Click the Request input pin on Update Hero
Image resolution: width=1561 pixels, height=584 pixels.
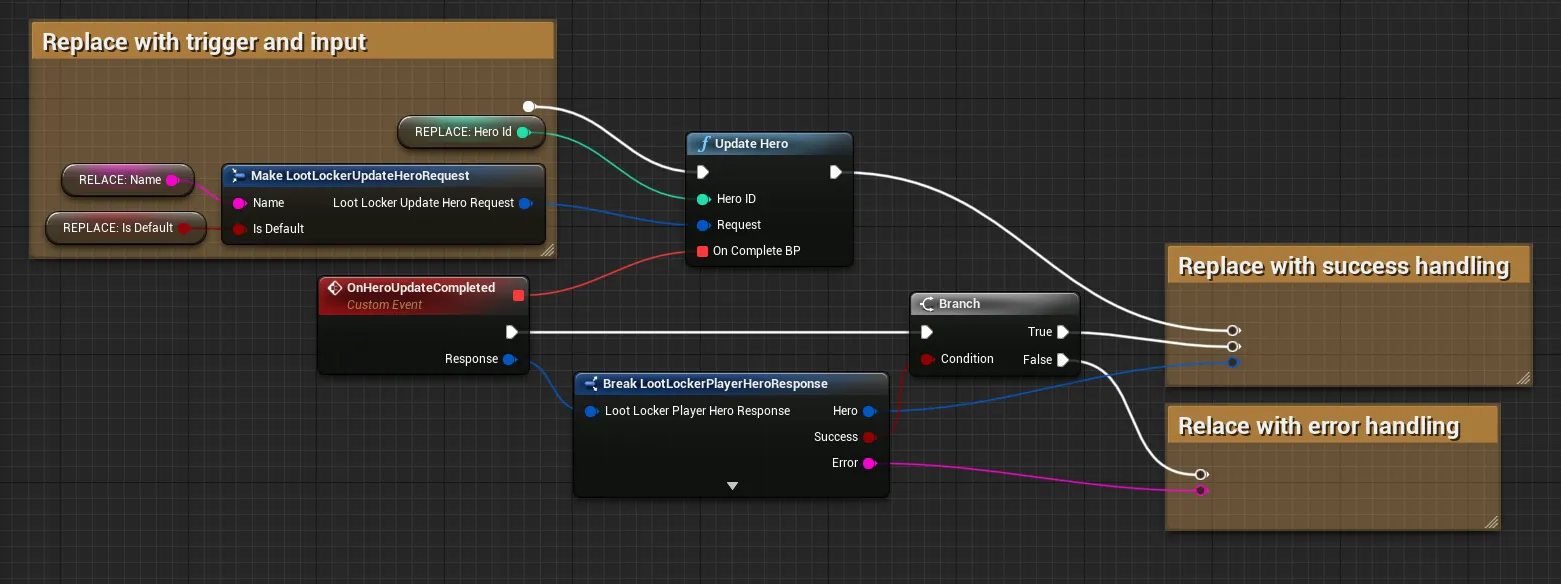click(x=703, y=225)
